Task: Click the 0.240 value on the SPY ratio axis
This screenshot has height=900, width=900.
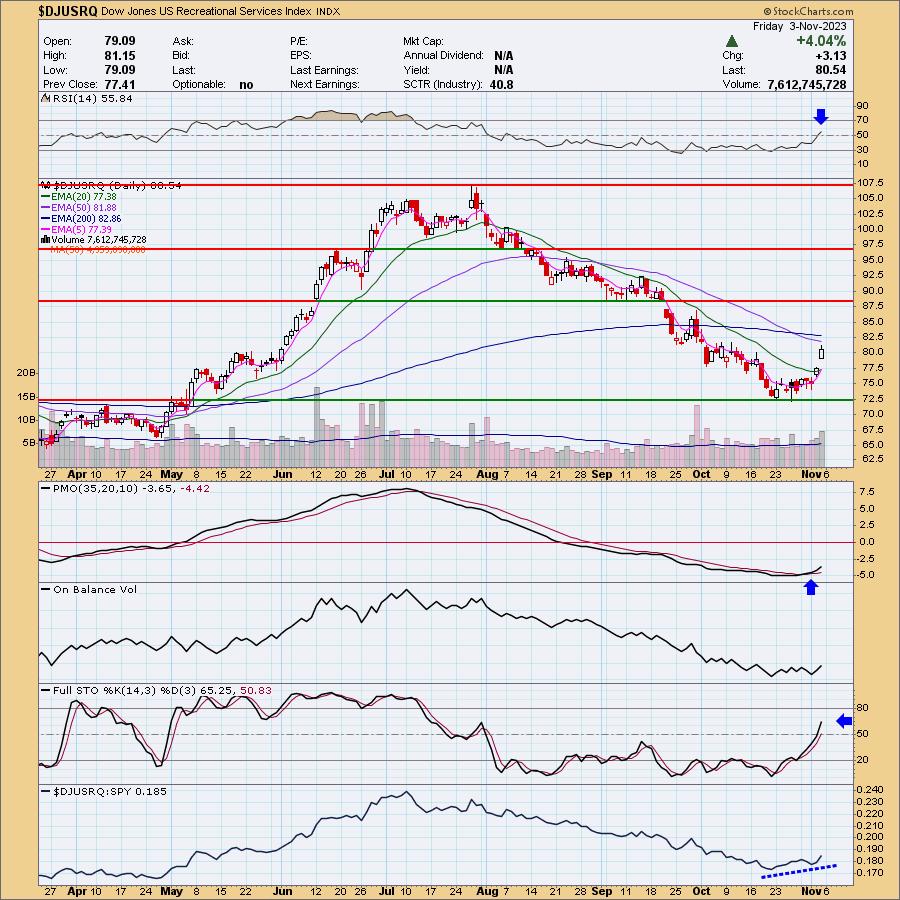Action: tap(870, 790)
